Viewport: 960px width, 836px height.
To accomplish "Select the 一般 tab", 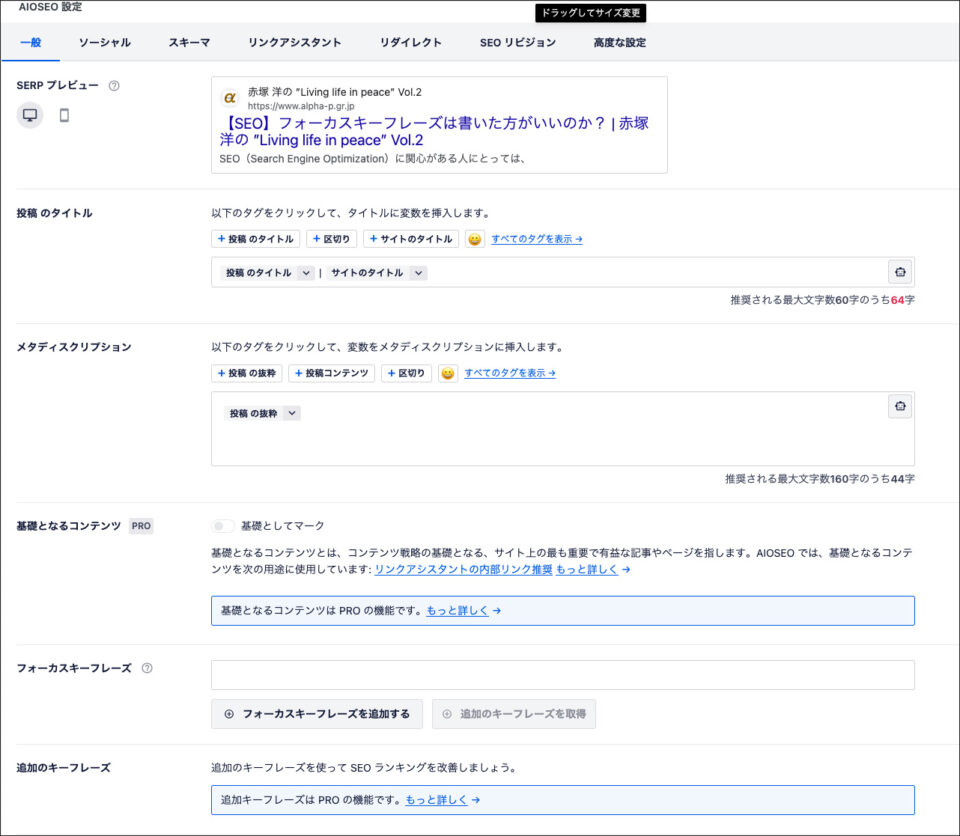I will tap(31, 42).
